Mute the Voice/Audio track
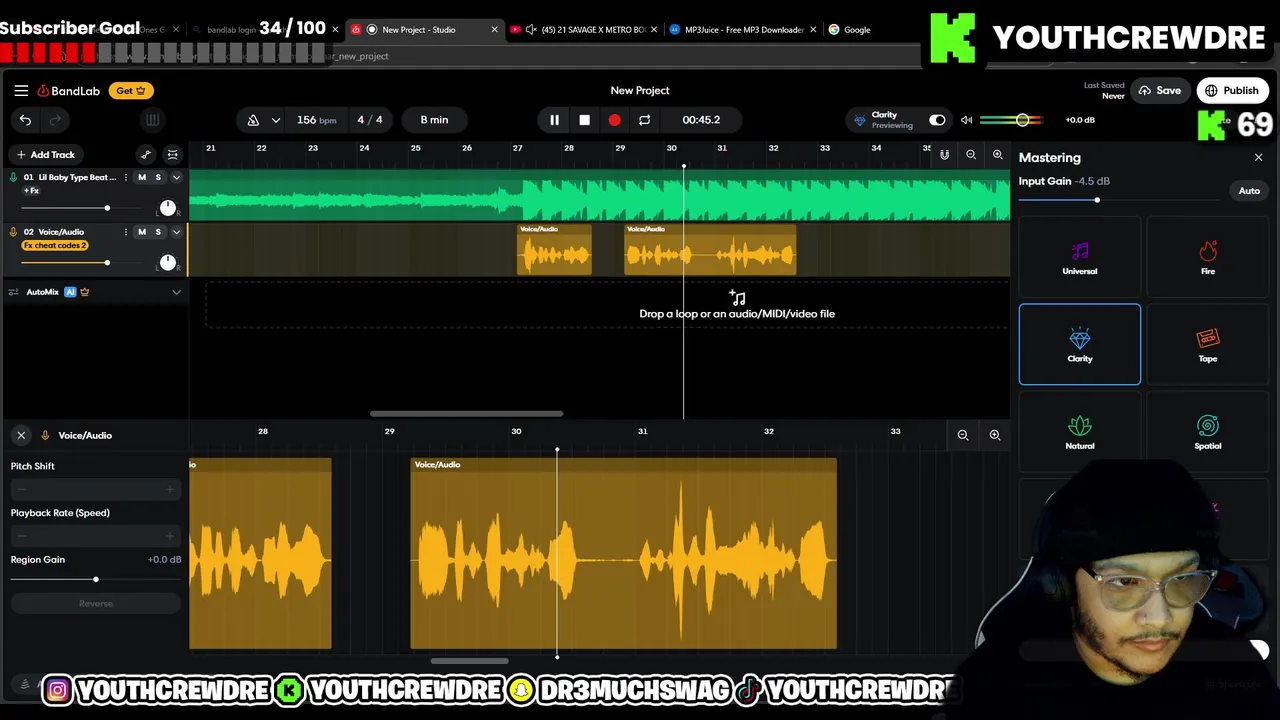1280x720 pixels. click(x=142, y=232)
